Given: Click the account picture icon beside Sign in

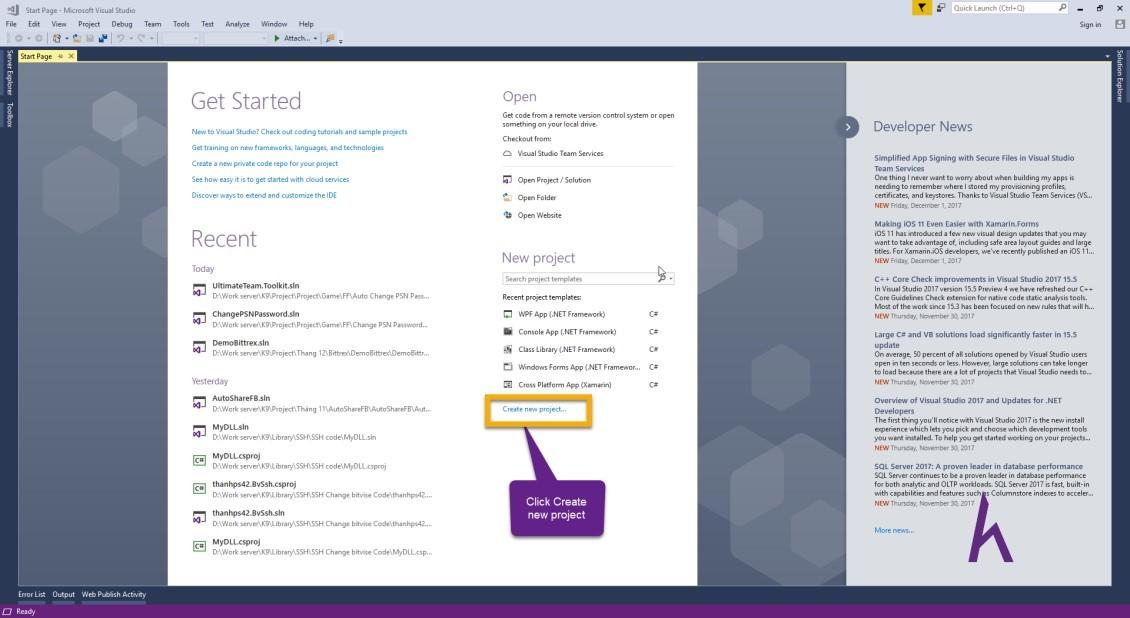Looking at the screenshot, I should point(1119,24).
